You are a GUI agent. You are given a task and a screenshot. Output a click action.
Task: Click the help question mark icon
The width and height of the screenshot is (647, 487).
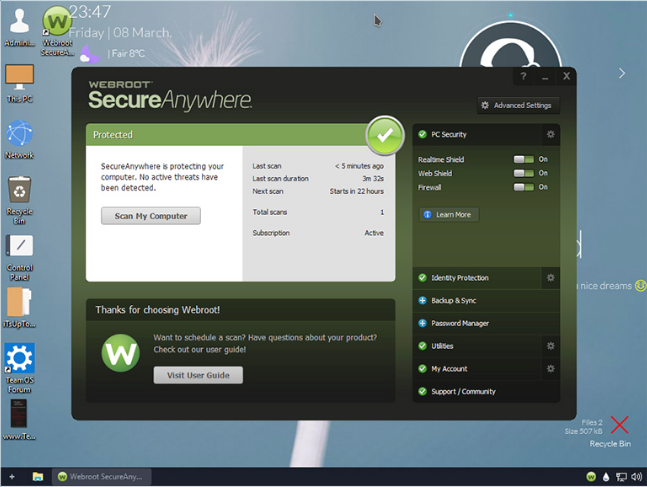(x=523, y=76)
